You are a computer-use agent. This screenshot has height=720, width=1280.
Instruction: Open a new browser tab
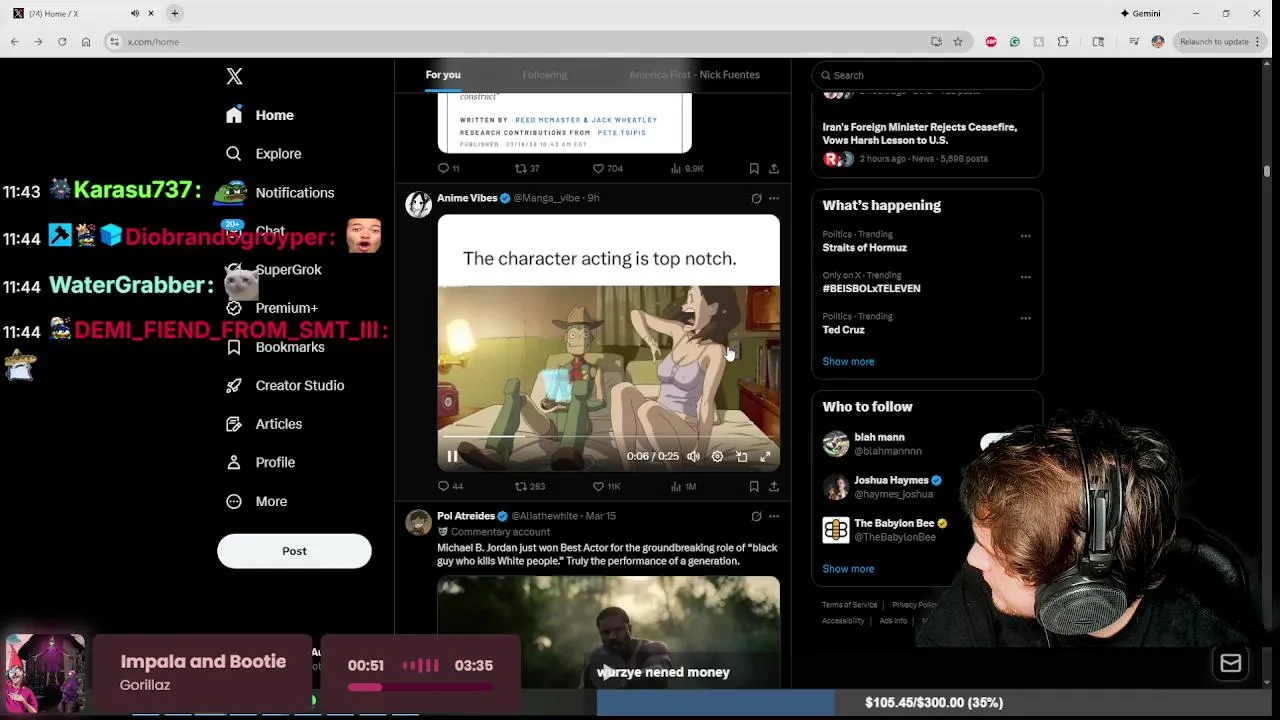point(174,13)
